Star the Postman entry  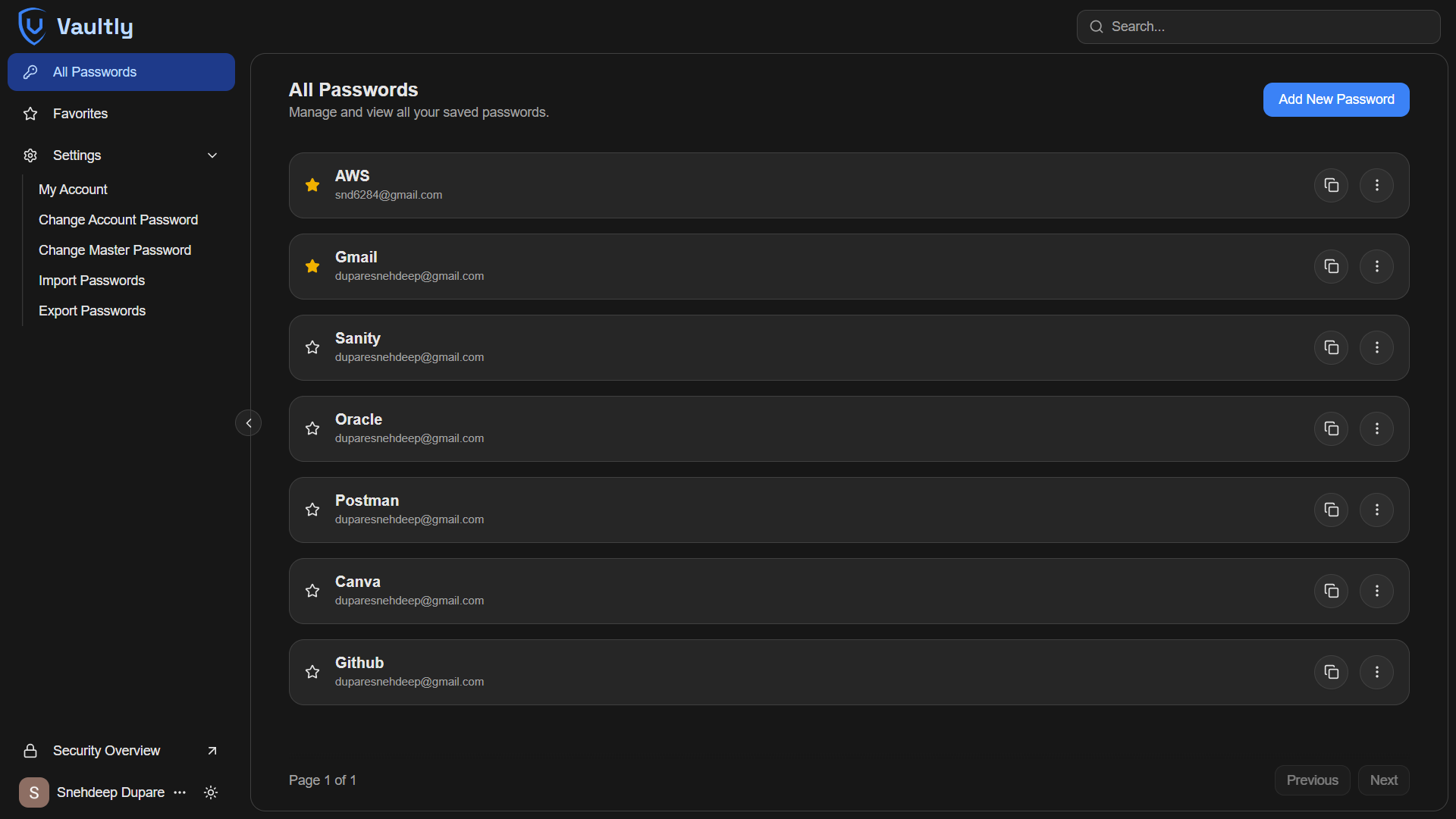coord(312,510)
